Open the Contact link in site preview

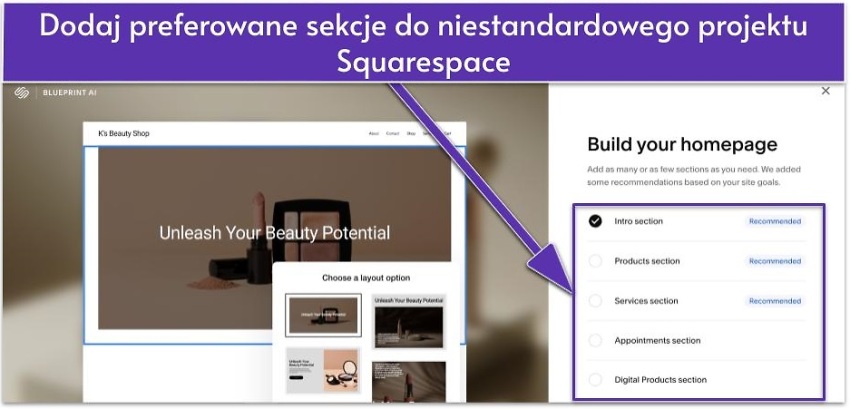392,133
